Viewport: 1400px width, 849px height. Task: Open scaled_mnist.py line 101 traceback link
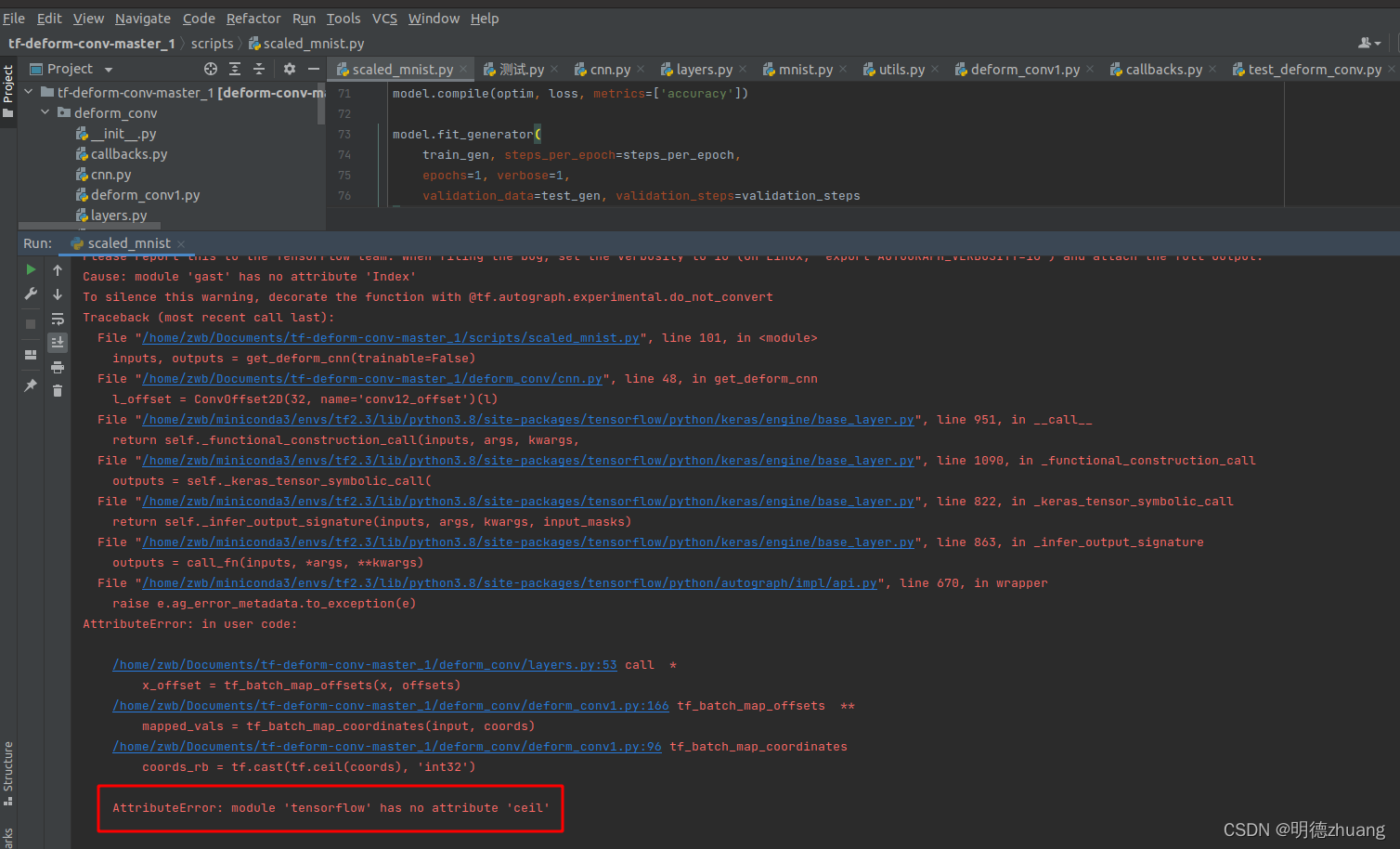tap(391, 338)
